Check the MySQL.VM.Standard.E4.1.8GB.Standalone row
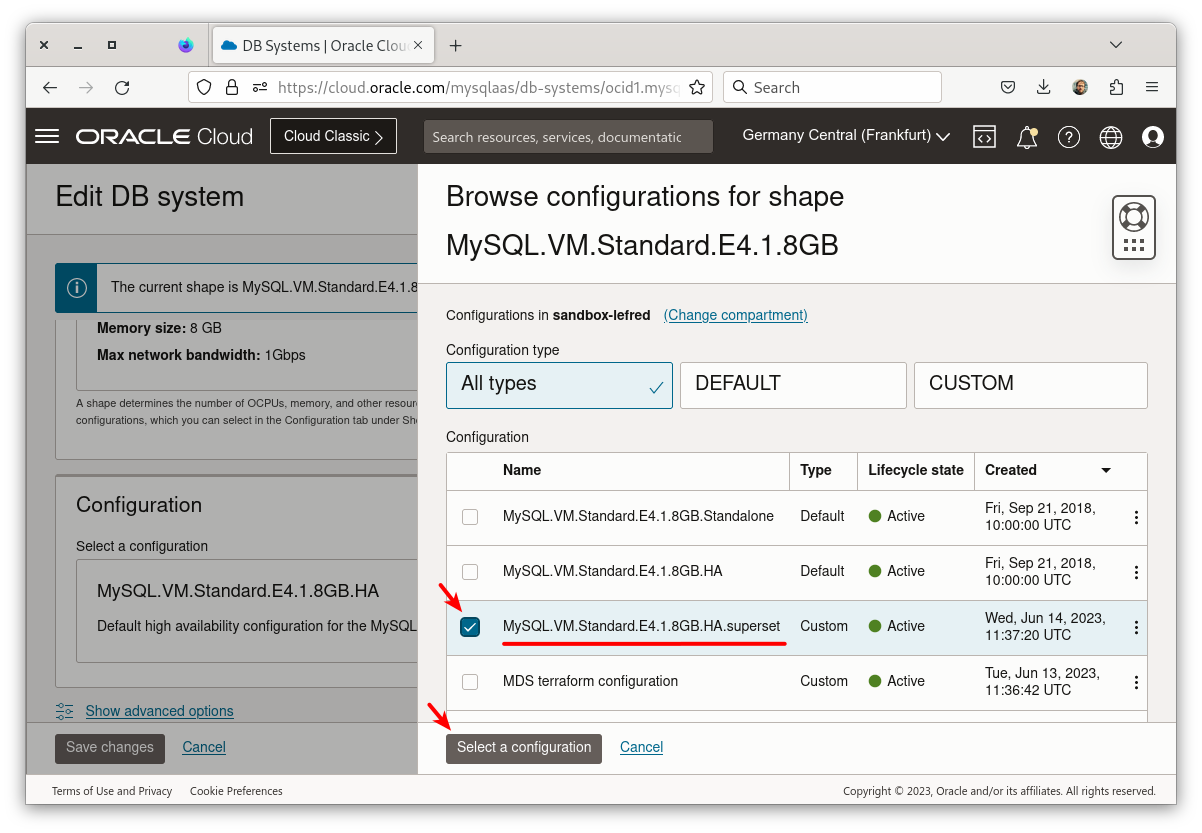 pos(470,516)
